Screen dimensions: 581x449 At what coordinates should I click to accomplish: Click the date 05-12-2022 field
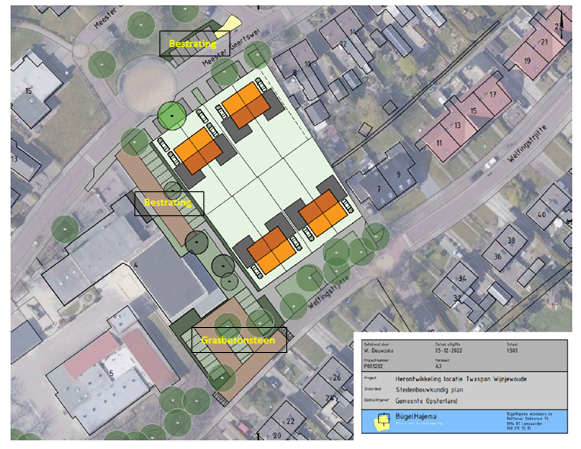tap(448, 350)
